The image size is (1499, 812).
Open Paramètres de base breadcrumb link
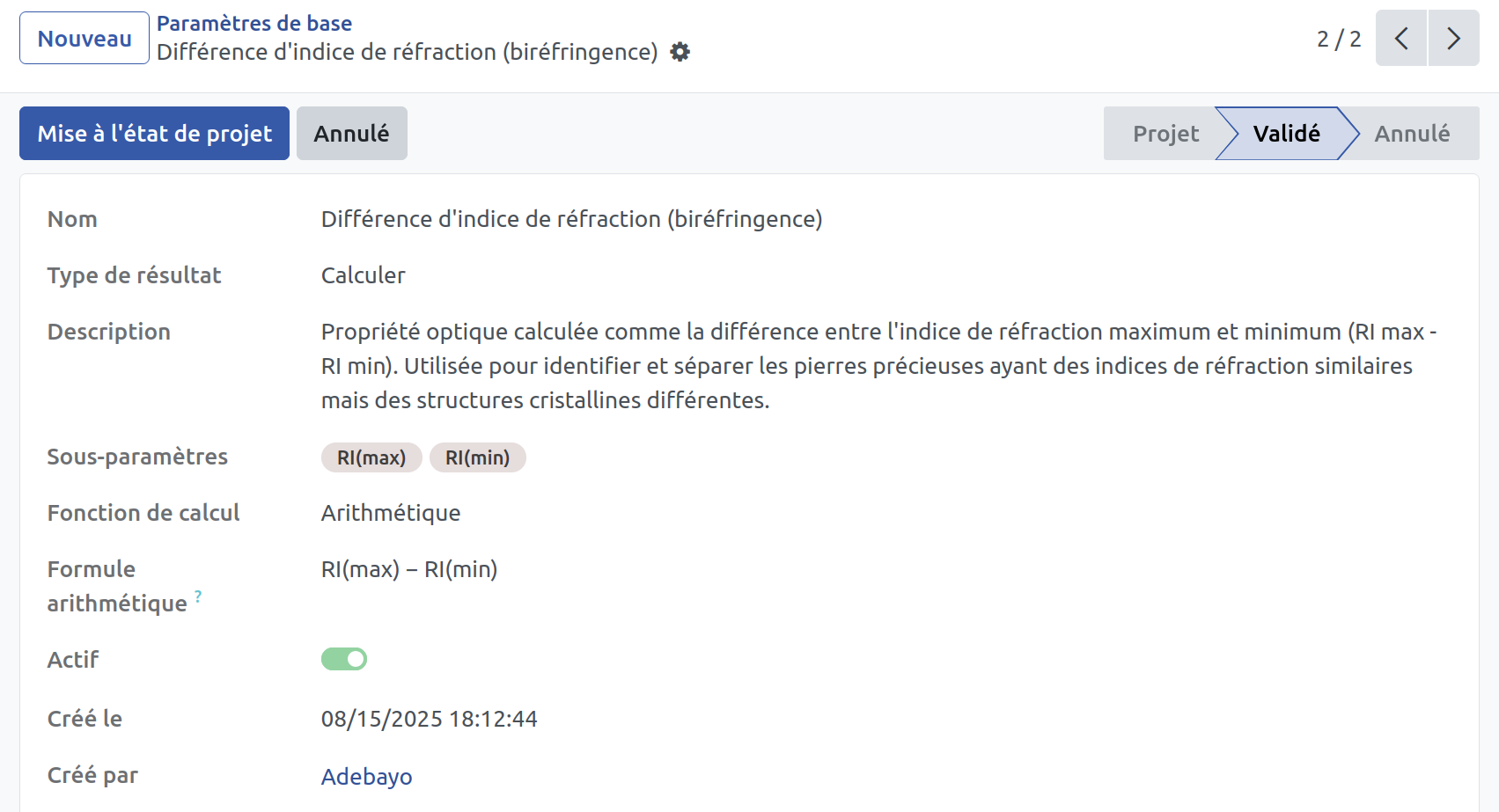[254, 24]
